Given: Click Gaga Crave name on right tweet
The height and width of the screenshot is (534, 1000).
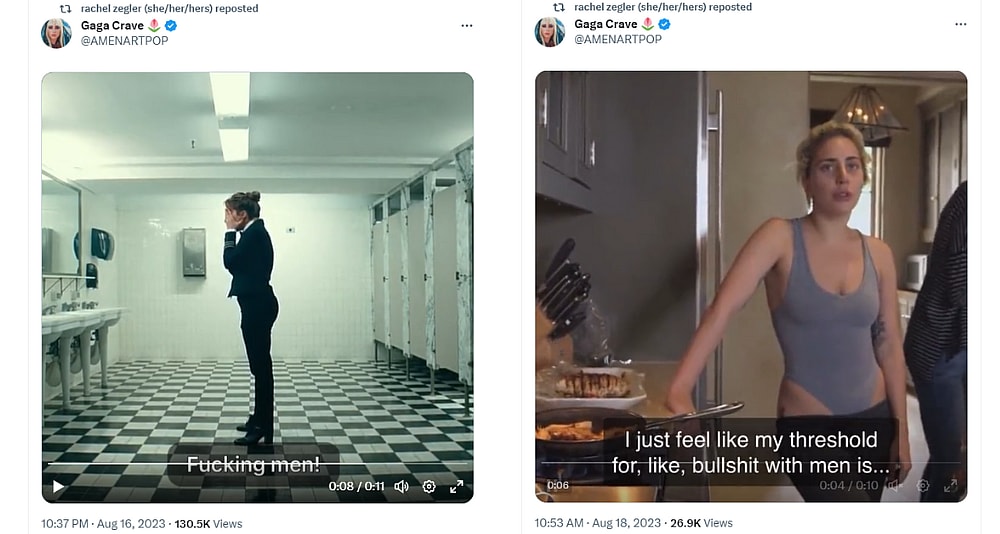Looking at the screenshot, I should point(607,24).
